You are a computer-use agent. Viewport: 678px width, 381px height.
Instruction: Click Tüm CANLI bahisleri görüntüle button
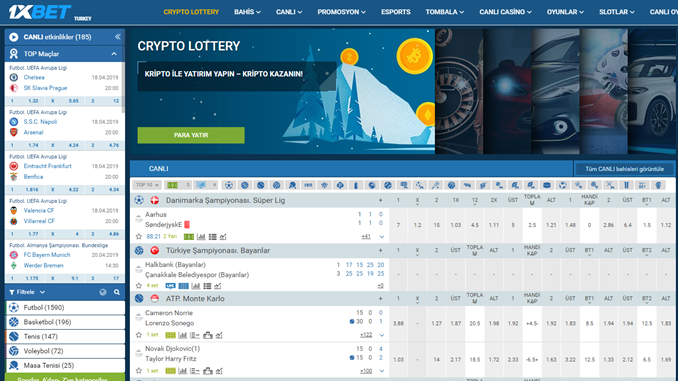click(x=624, y=169)
